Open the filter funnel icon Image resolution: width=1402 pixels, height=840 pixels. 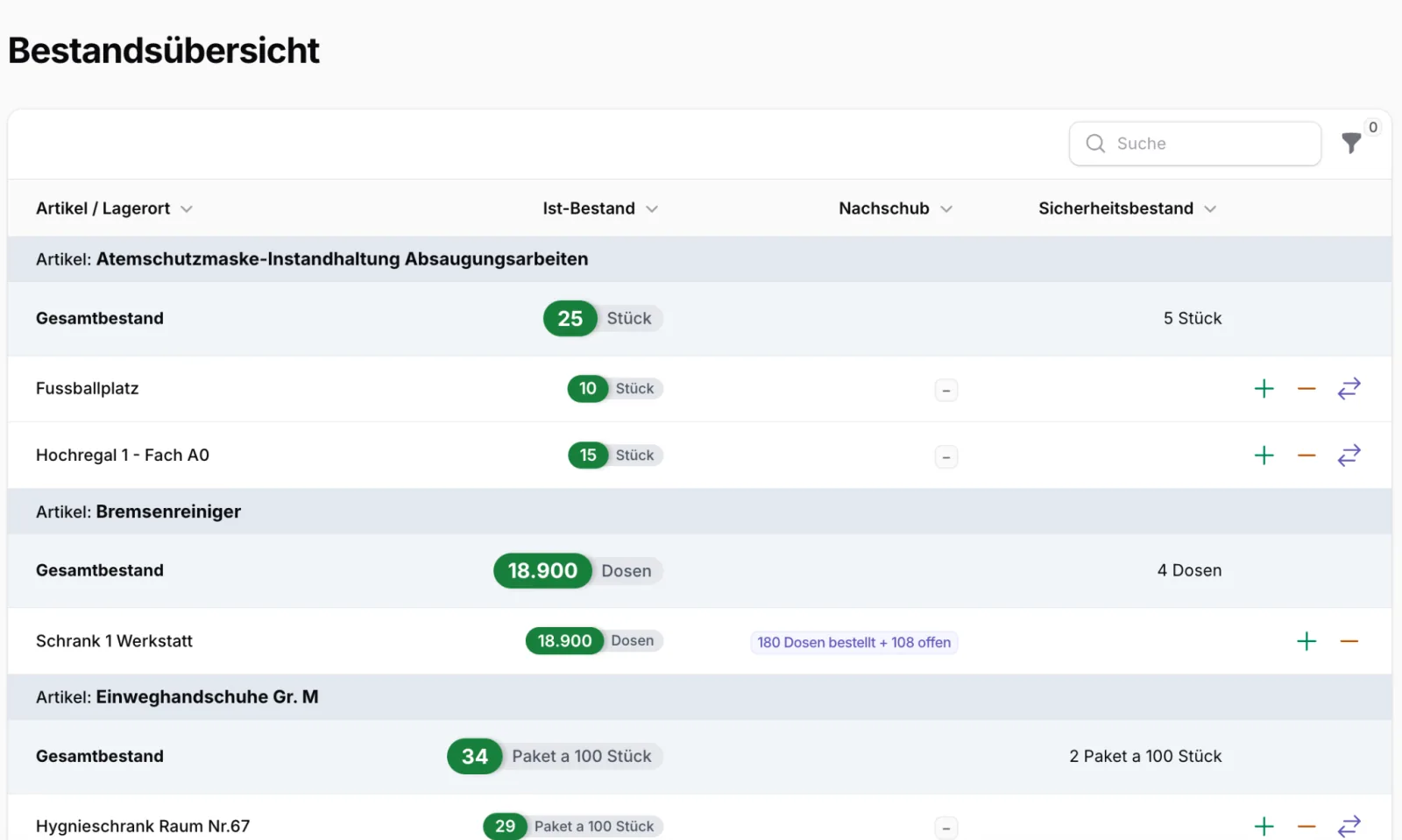pos(1351,143)
